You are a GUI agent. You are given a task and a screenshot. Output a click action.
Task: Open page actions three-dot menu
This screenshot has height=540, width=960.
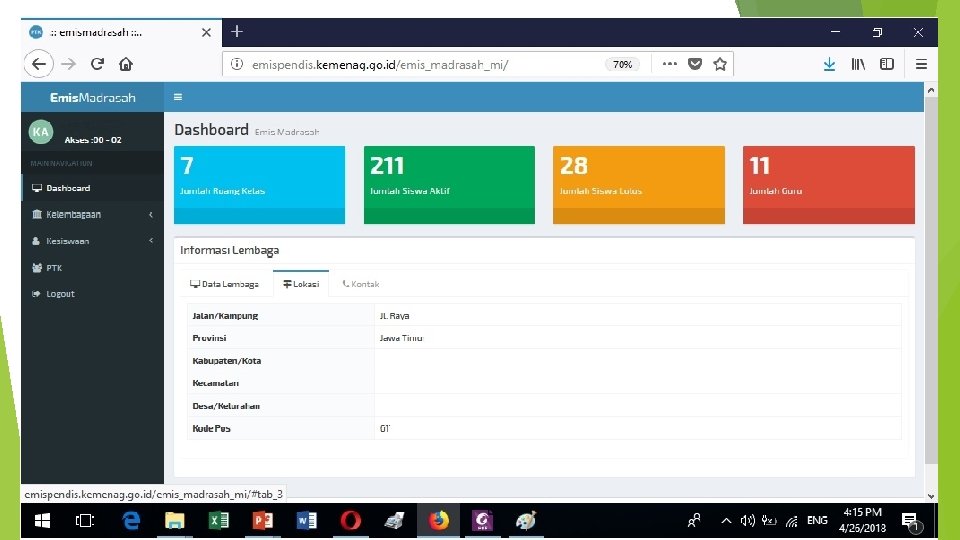coord(670,64)
